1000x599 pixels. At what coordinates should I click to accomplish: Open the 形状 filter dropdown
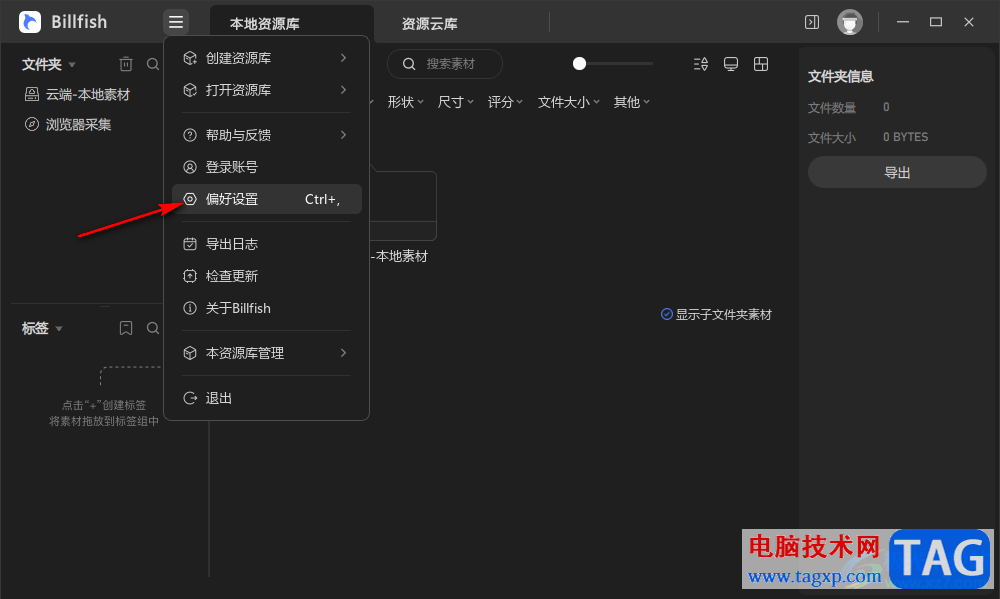click(x=406, y=102)
